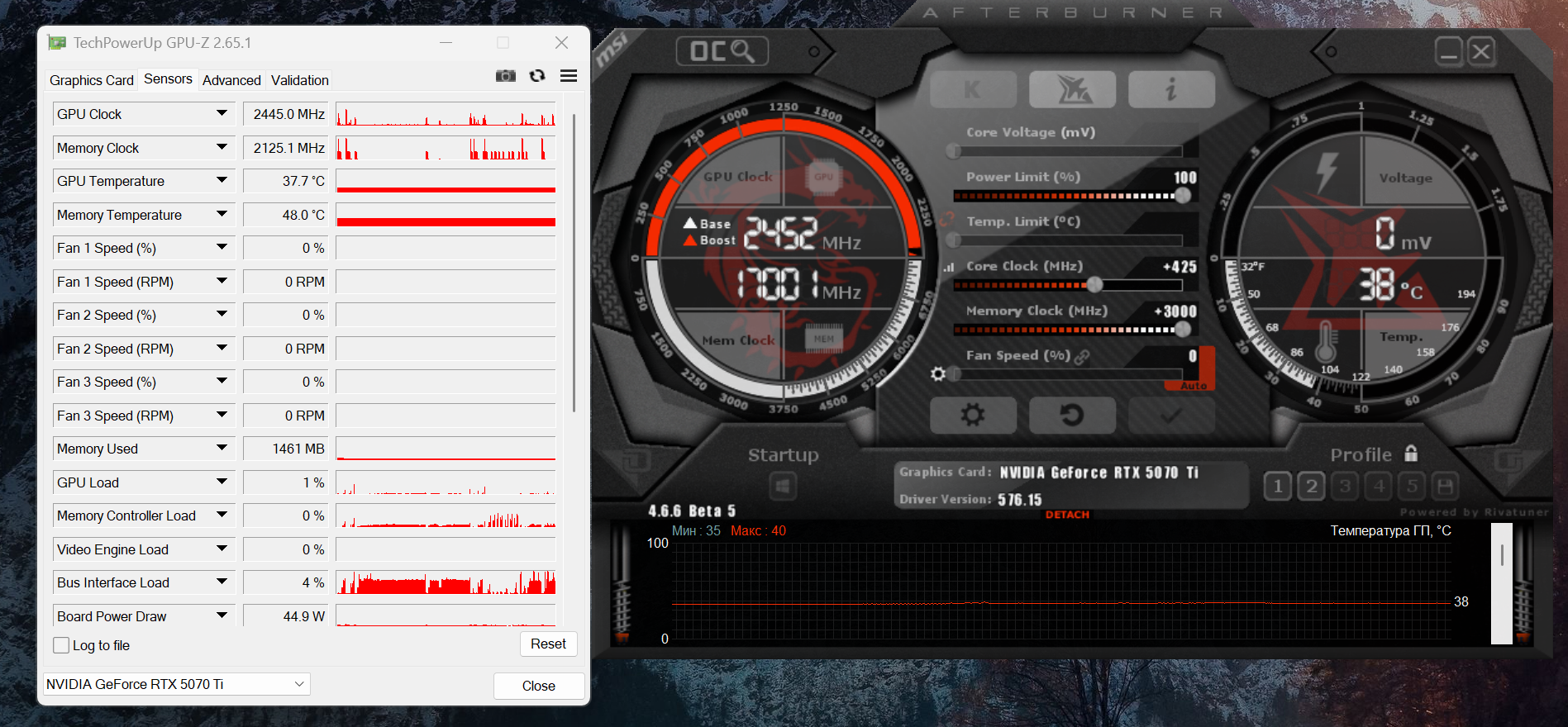Open the Memory Clock sensor dropdown

click(222, 147)
